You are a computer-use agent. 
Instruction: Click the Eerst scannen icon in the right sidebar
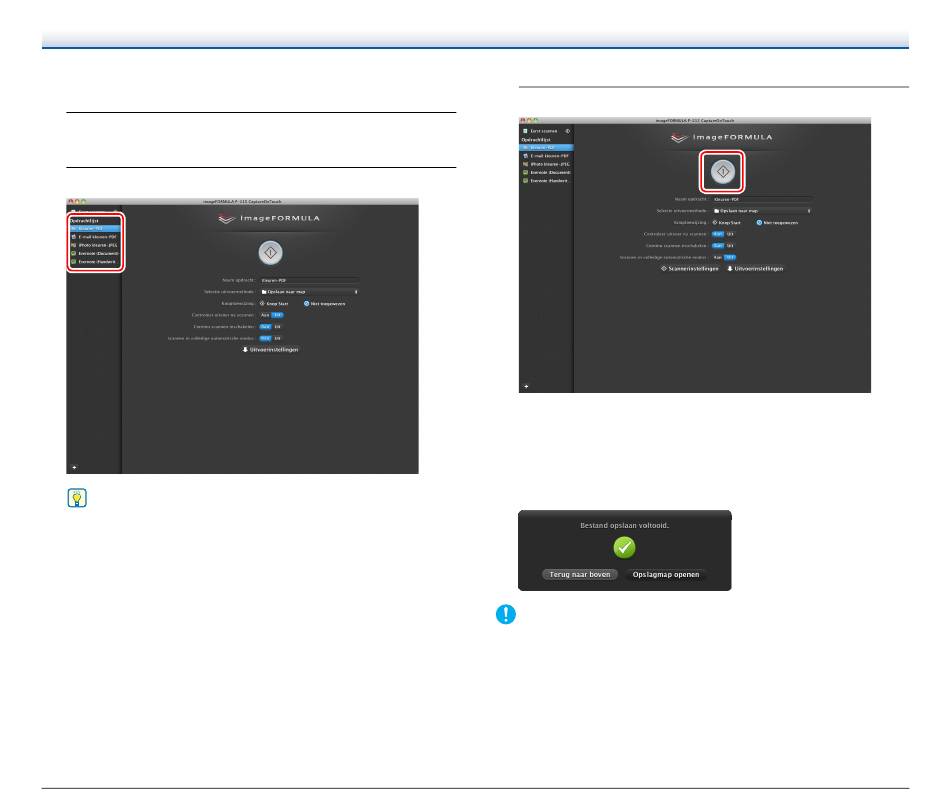point(525,131)
